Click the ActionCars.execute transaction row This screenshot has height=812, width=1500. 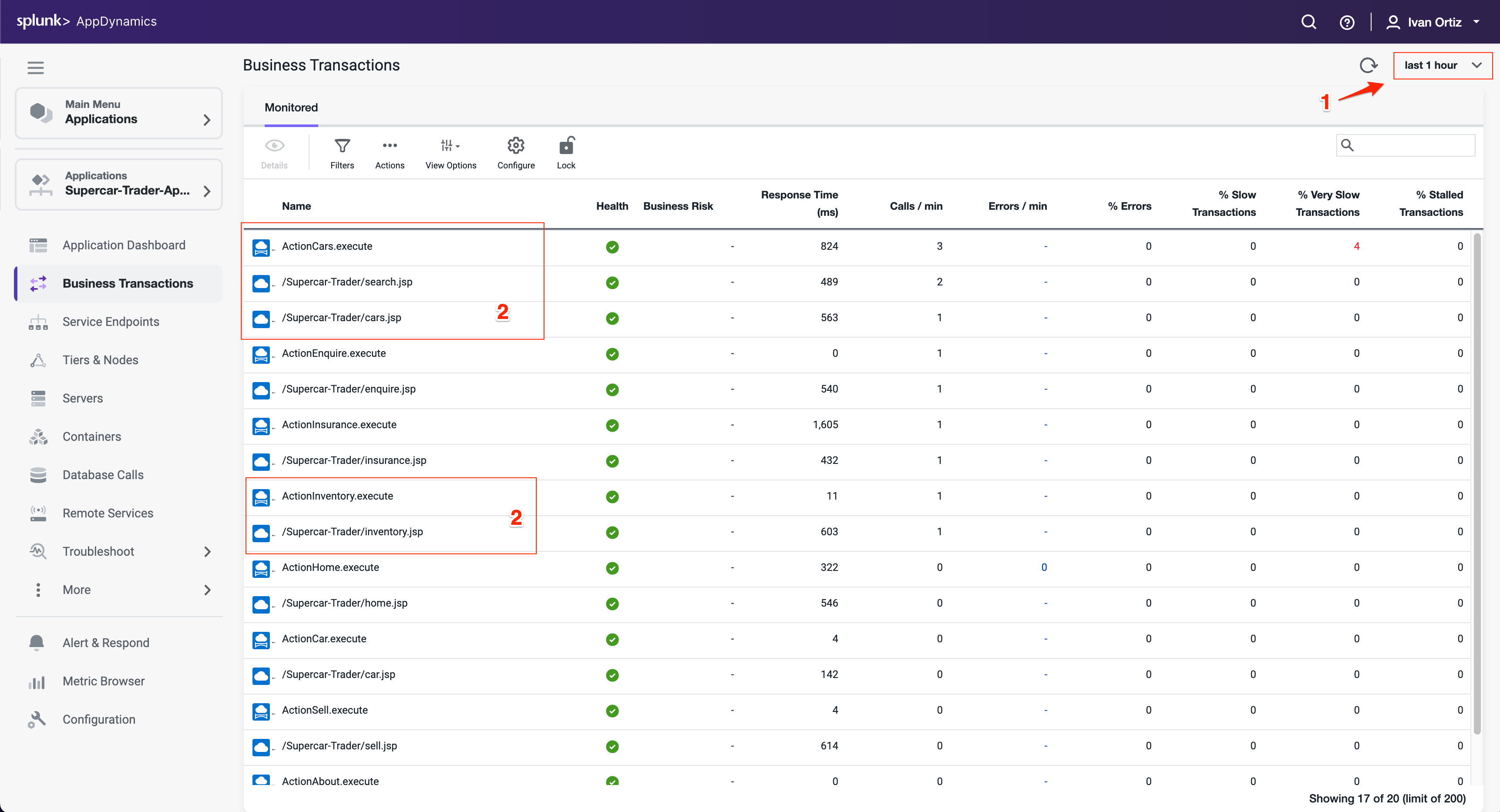327,246
